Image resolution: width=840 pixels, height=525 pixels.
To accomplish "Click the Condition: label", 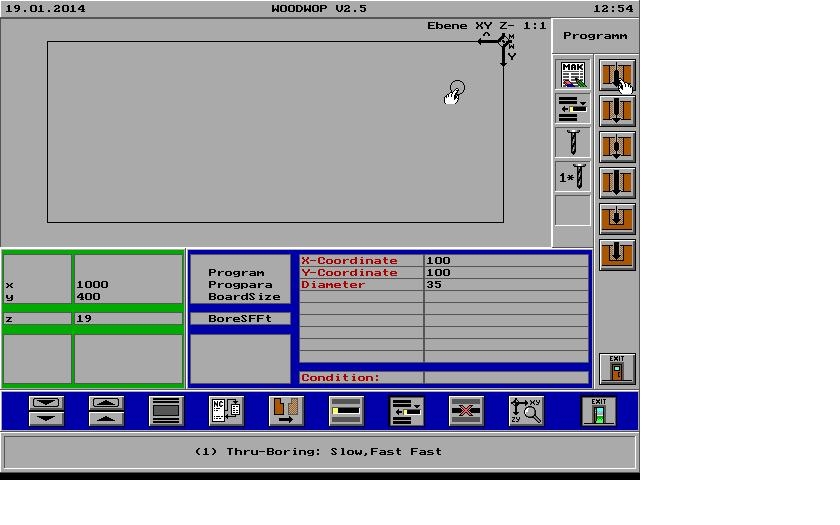I will coord(341,378).
